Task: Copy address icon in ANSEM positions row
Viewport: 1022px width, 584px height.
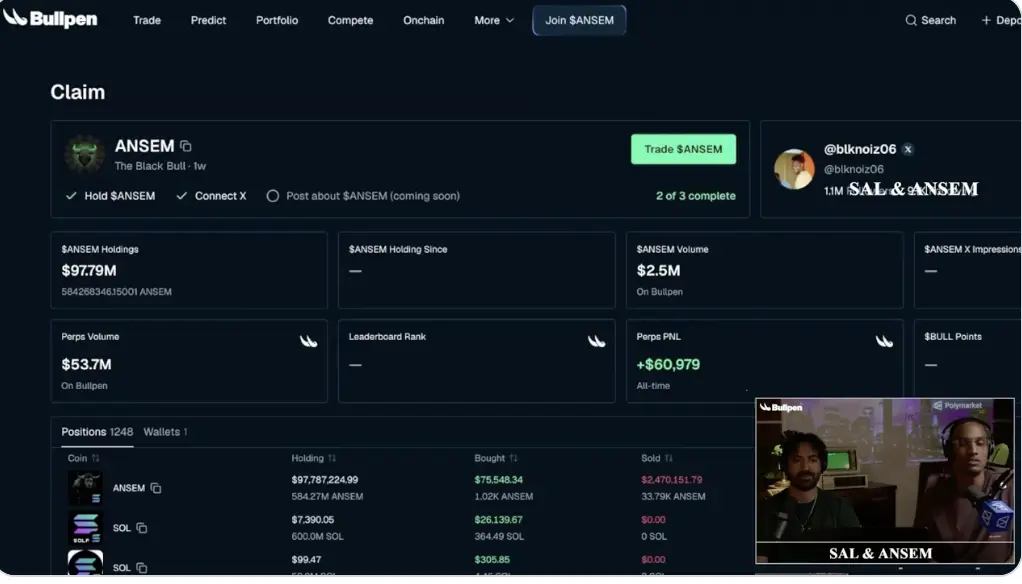Action: [156, 488]
